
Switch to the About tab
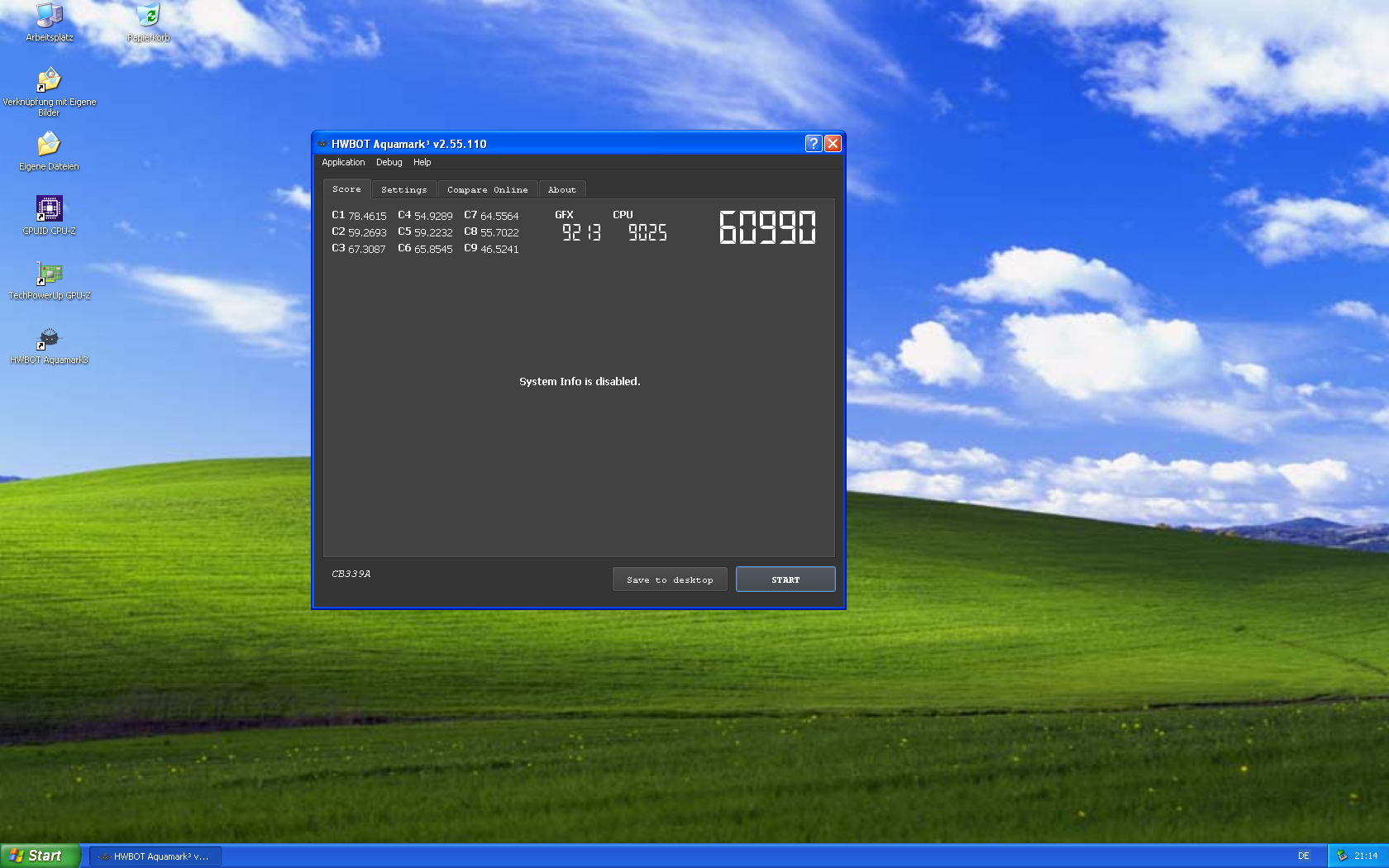pos(562,190)
